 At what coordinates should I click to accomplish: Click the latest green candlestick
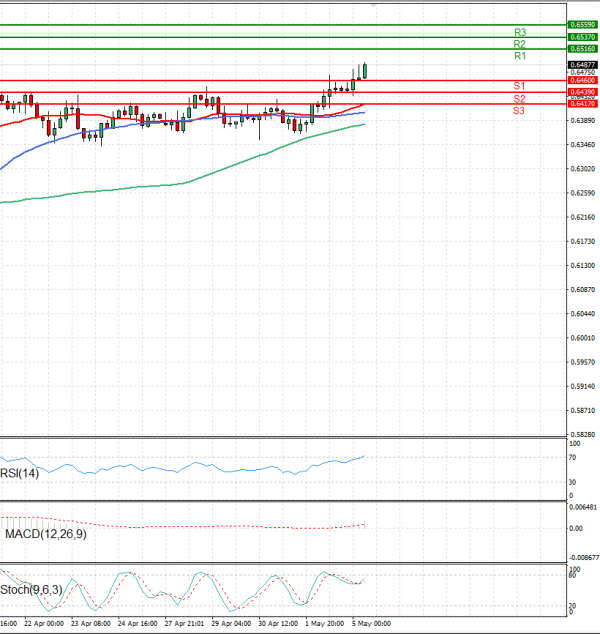366,69
